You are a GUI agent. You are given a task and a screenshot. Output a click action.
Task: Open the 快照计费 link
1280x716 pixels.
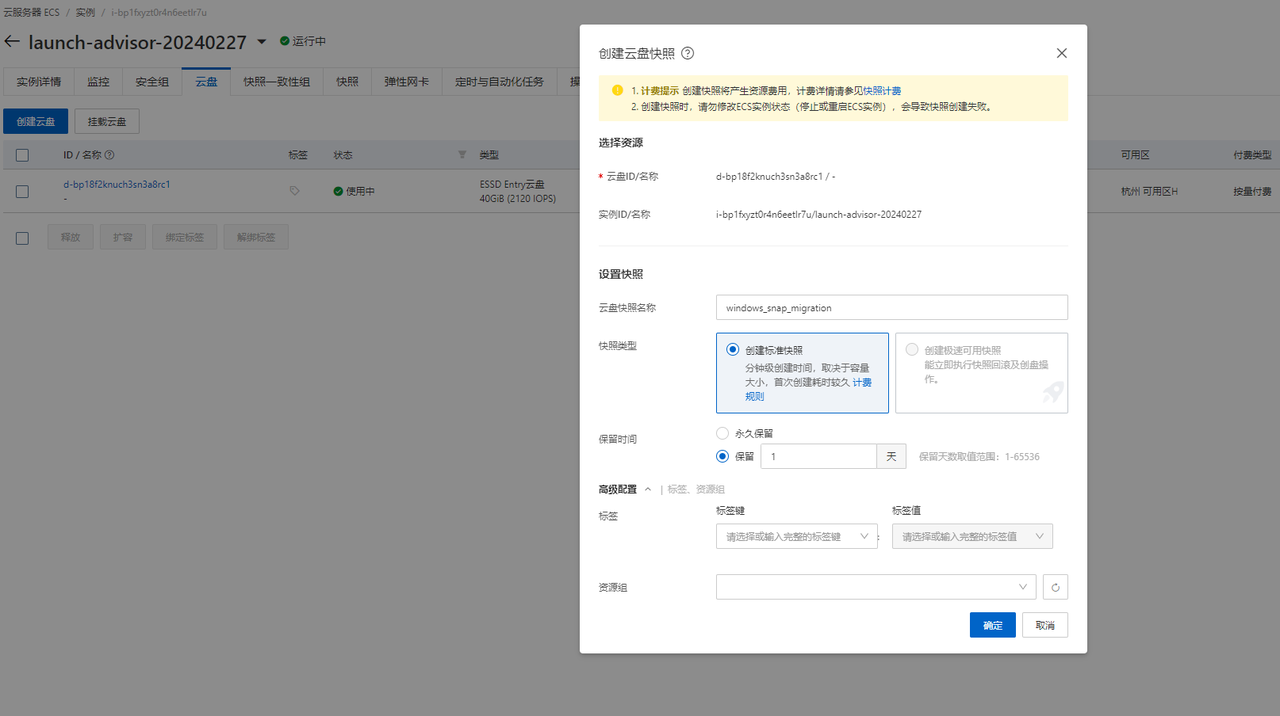882,90
